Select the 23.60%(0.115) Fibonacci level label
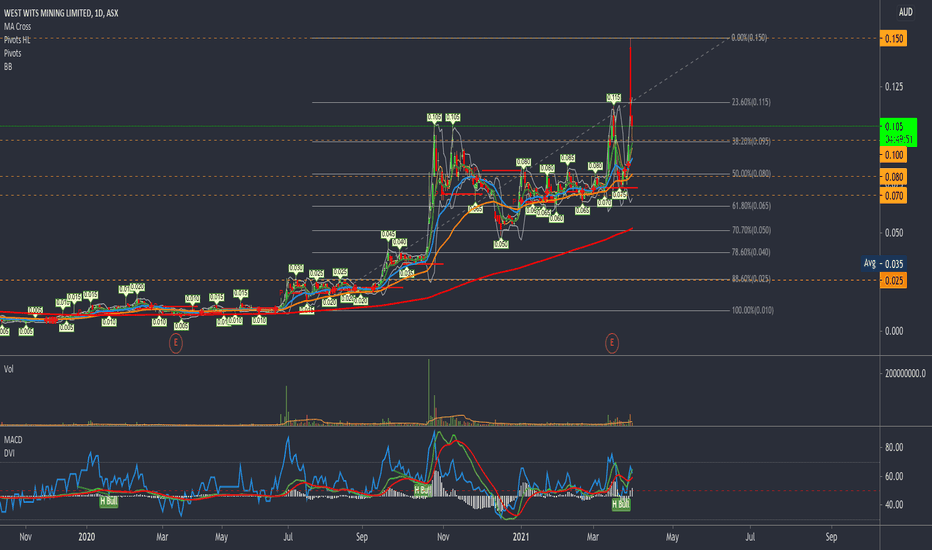 pos(751,102)
